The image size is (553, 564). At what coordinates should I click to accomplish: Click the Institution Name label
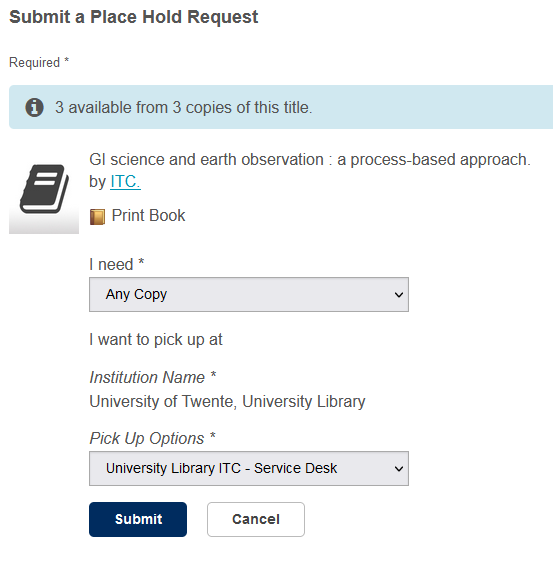153,377
